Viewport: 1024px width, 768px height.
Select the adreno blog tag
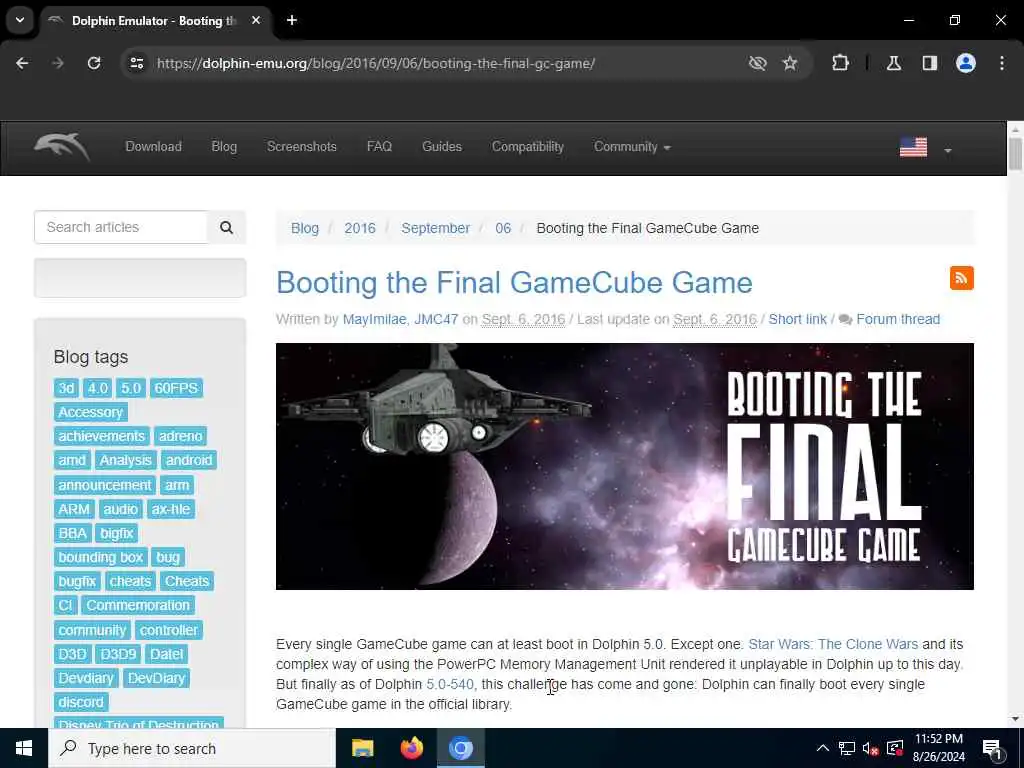(x=181, y=436)
